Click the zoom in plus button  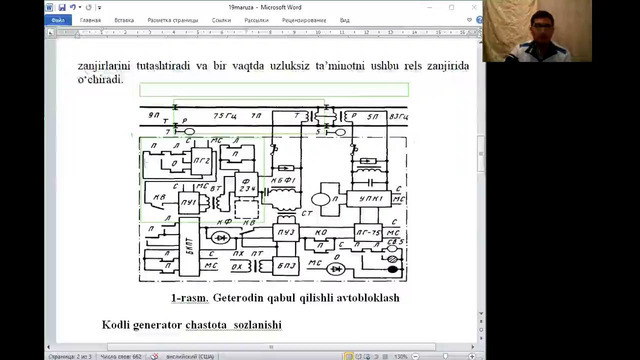[x=472, y=356]
